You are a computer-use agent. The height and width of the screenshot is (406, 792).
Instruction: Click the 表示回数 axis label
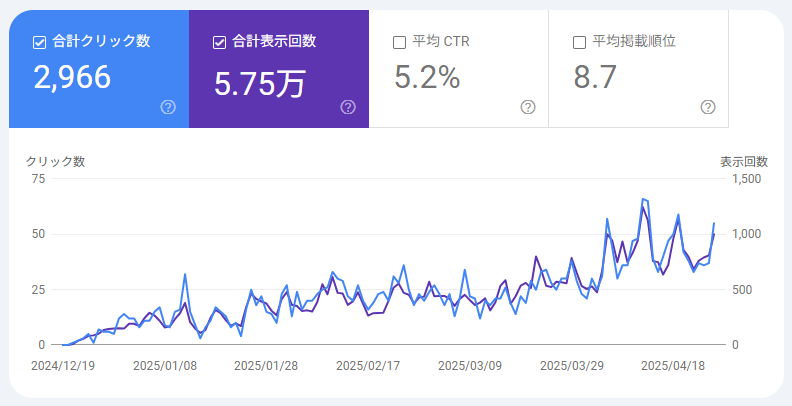coord(744,162)
